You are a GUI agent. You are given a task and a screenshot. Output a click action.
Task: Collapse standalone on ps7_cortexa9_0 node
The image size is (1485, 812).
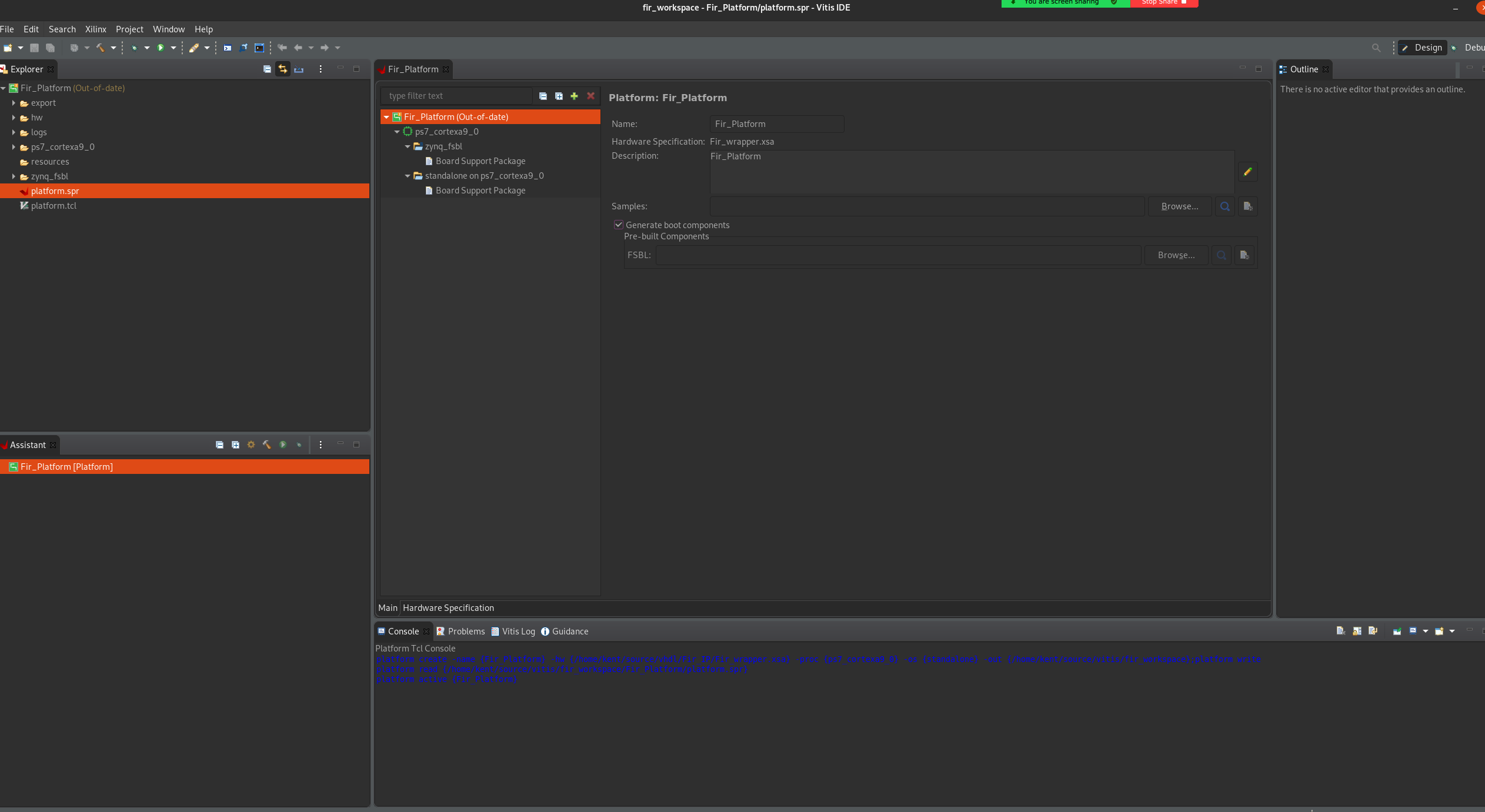(x=408, y=176)
